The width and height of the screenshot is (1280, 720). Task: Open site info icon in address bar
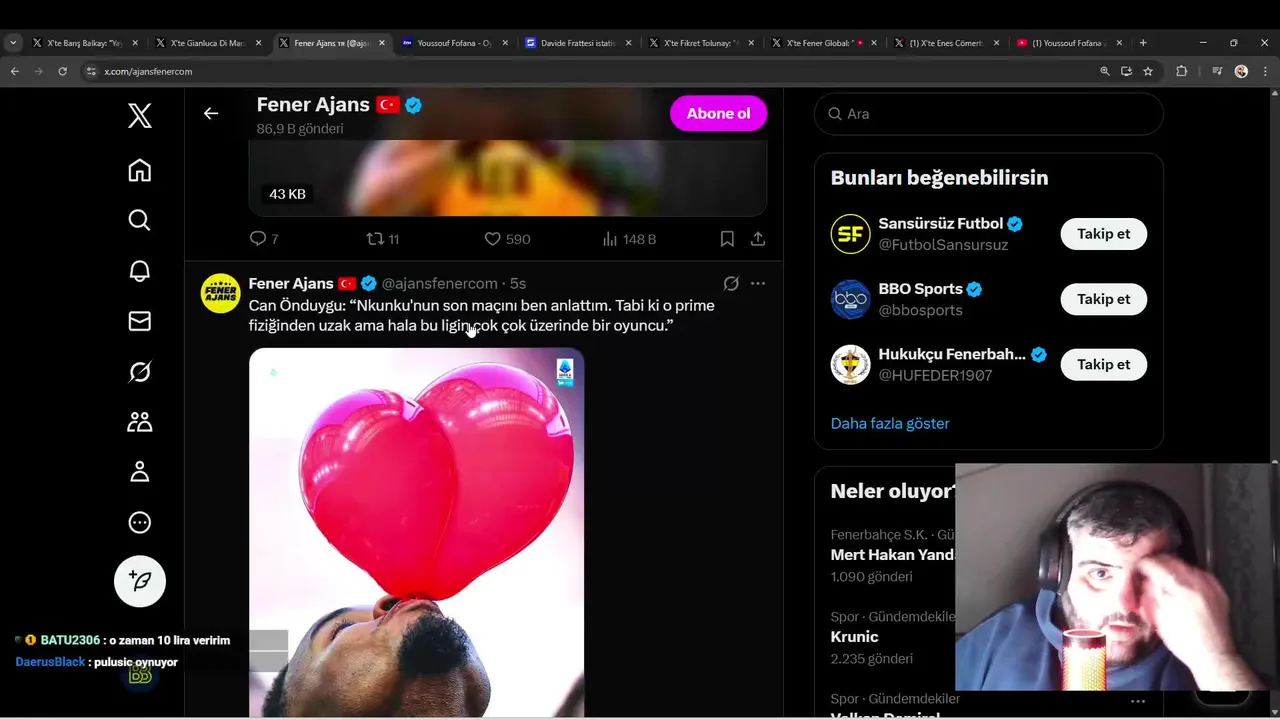point(91,71)
